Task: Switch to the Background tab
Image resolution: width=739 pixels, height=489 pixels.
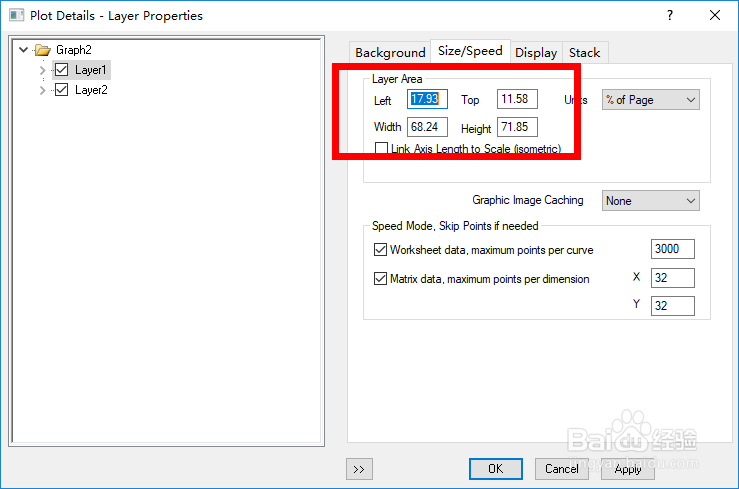Action: pyautogui.click(x=390, y=52)
